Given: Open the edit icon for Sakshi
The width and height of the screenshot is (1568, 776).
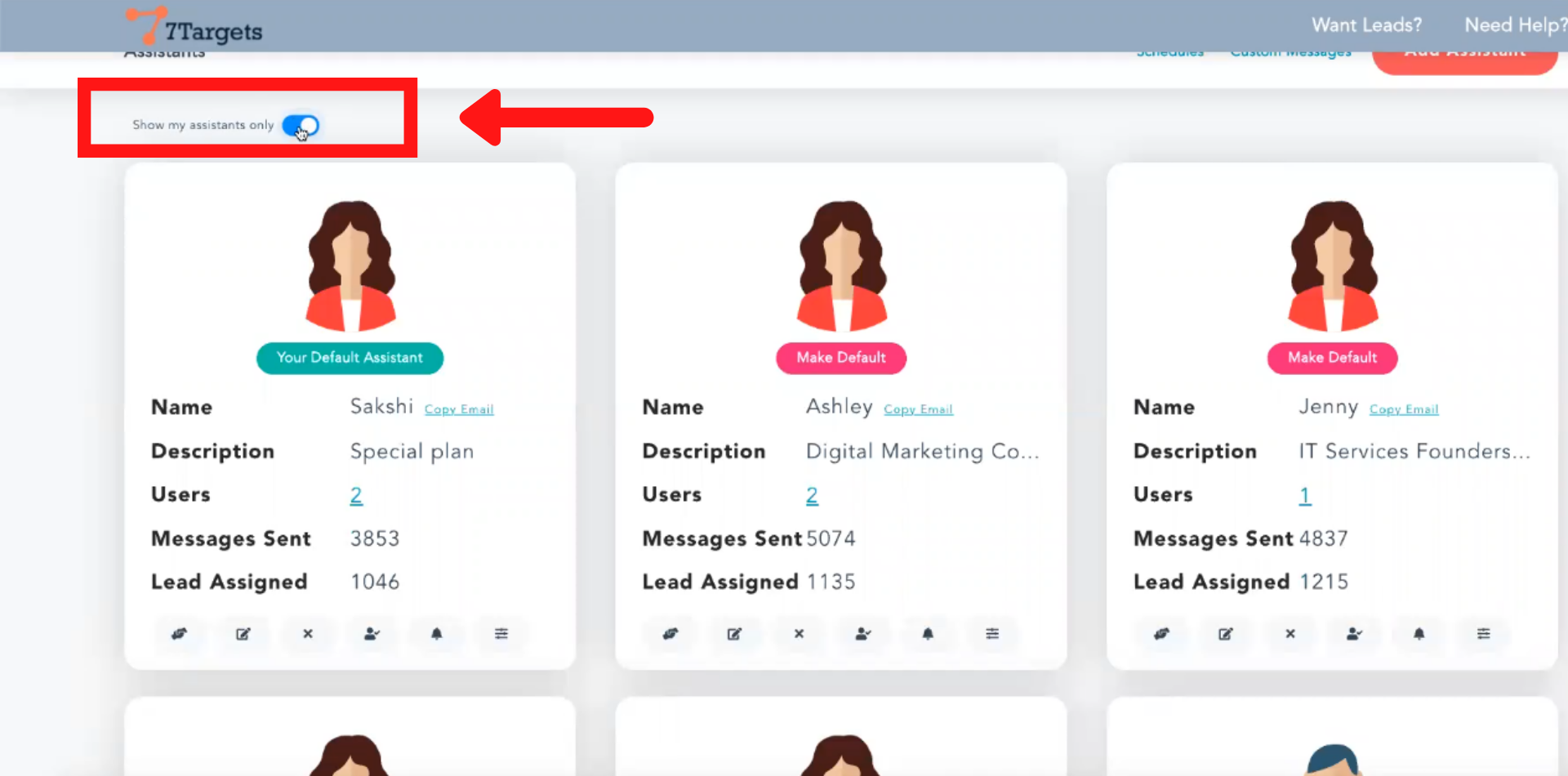Looking at the screenshot, I should (243, 634).
